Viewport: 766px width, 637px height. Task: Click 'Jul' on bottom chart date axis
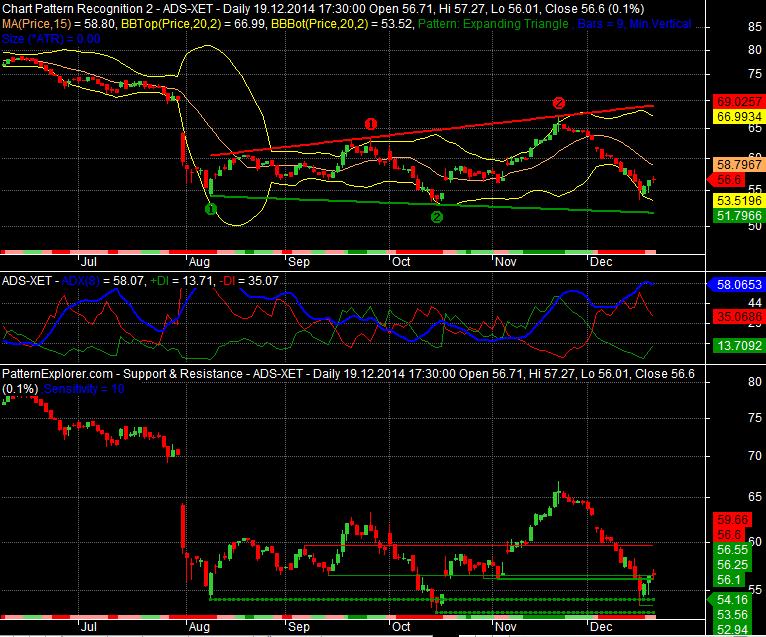point(88,627)
